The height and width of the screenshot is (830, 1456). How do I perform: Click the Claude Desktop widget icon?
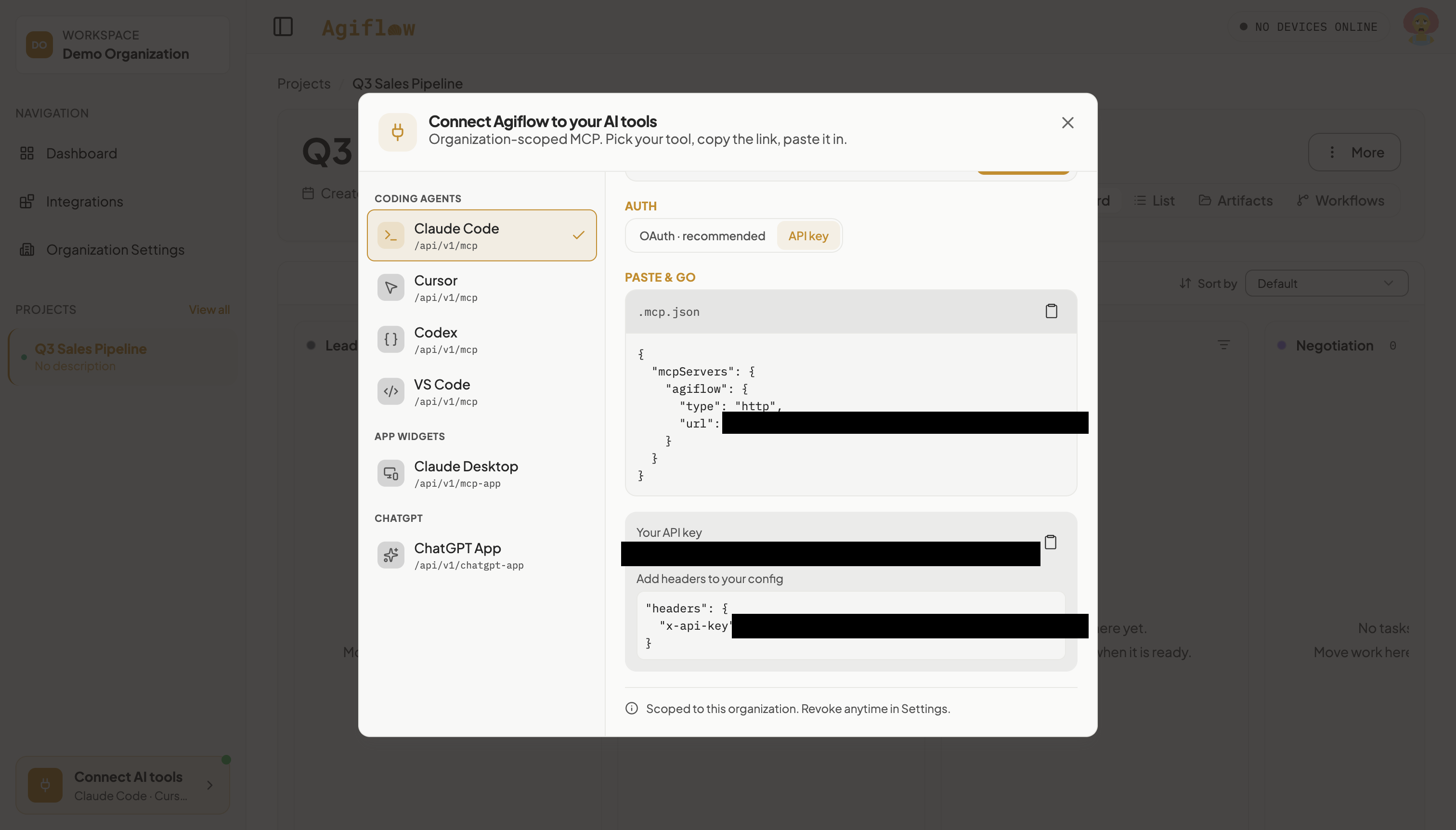pyautogui.click(x=390, y=473)
